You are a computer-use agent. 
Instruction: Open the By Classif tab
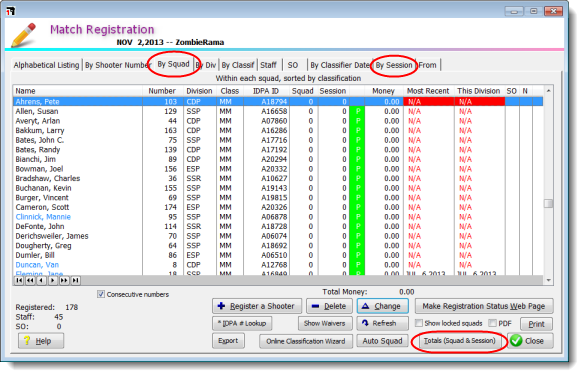[238, 65]
